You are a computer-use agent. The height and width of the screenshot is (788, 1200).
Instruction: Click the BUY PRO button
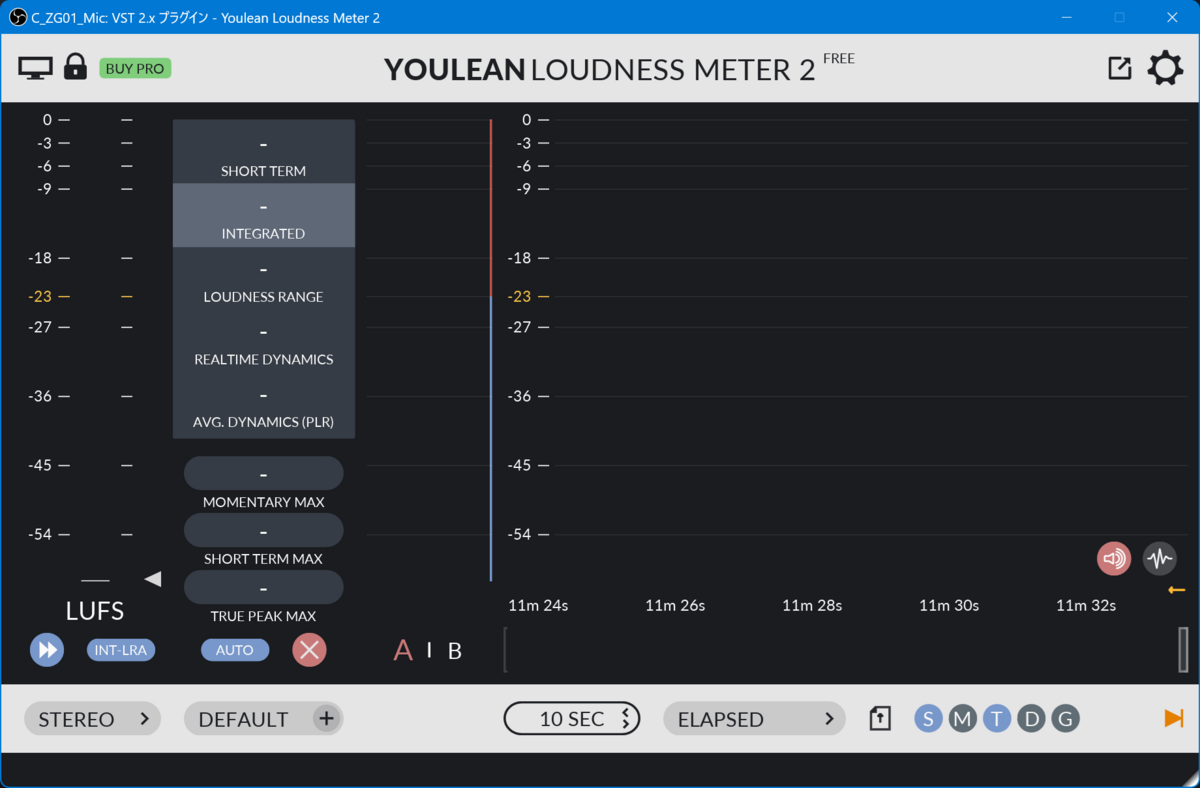click(135, 68)
